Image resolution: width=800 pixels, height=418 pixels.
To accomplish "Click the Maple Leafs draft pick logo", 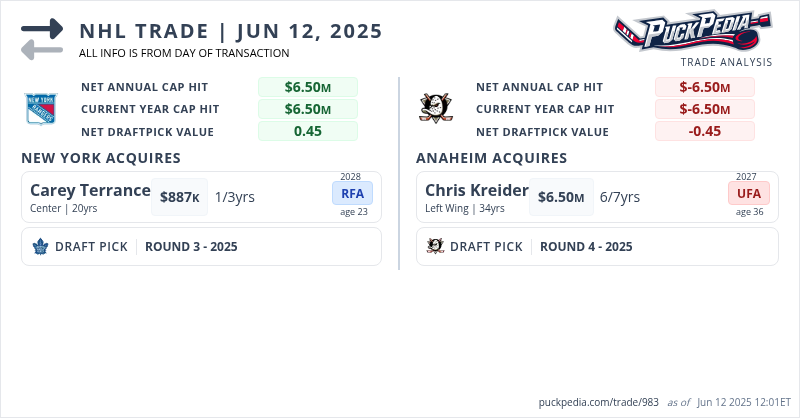I will [41, 247].
